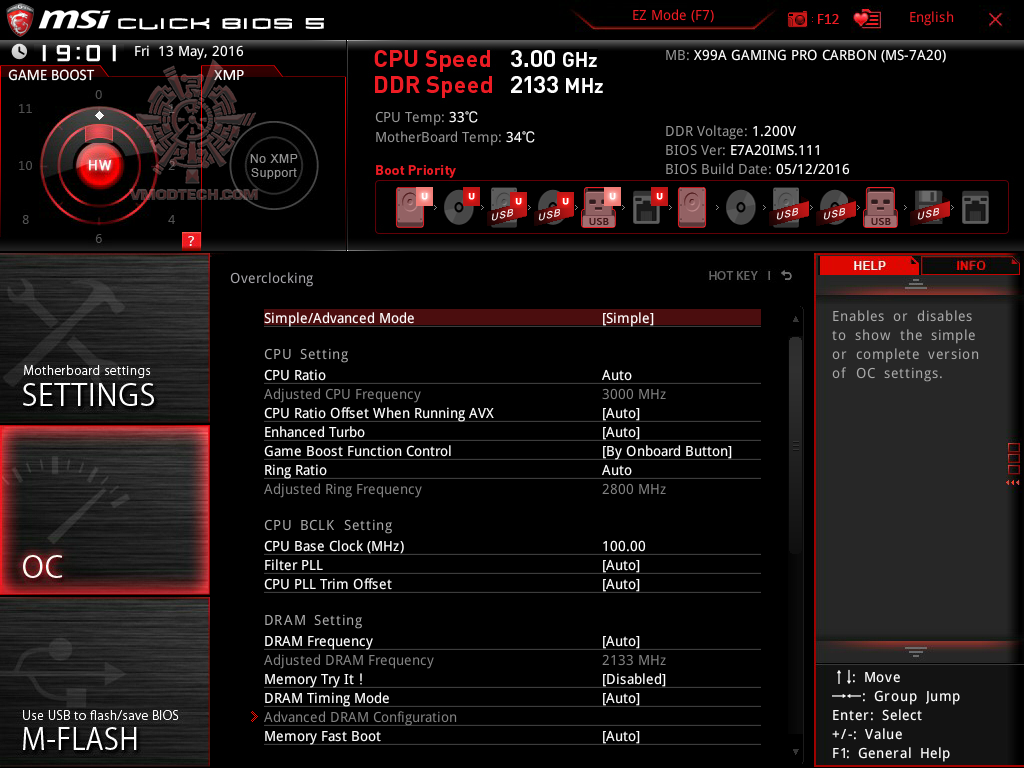Open the Filter PLL option

[x=512, y=565]
